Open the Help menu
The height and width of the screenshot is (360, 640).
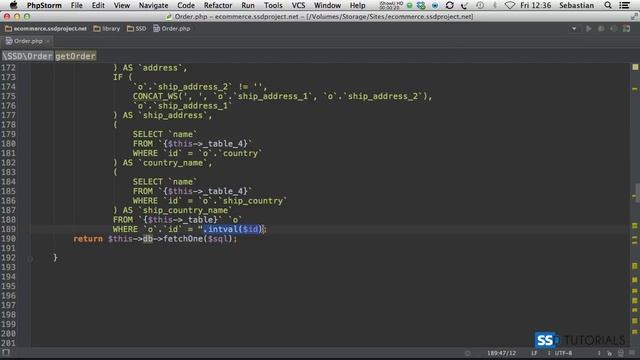[x=358, y=5]
